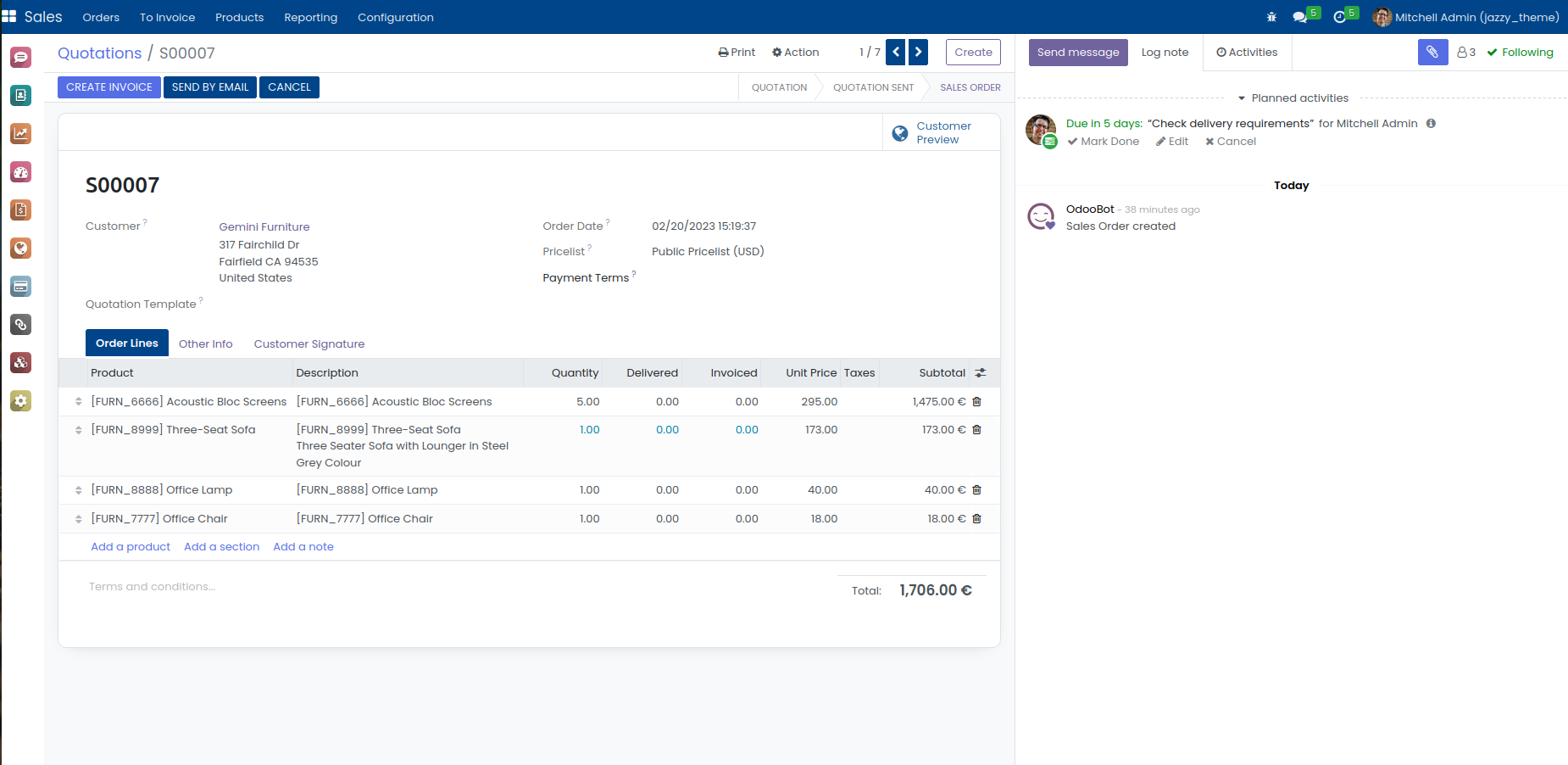Delete the Acoustic Bloc Screens order line

pyautogui.click(x=976, y=402)
